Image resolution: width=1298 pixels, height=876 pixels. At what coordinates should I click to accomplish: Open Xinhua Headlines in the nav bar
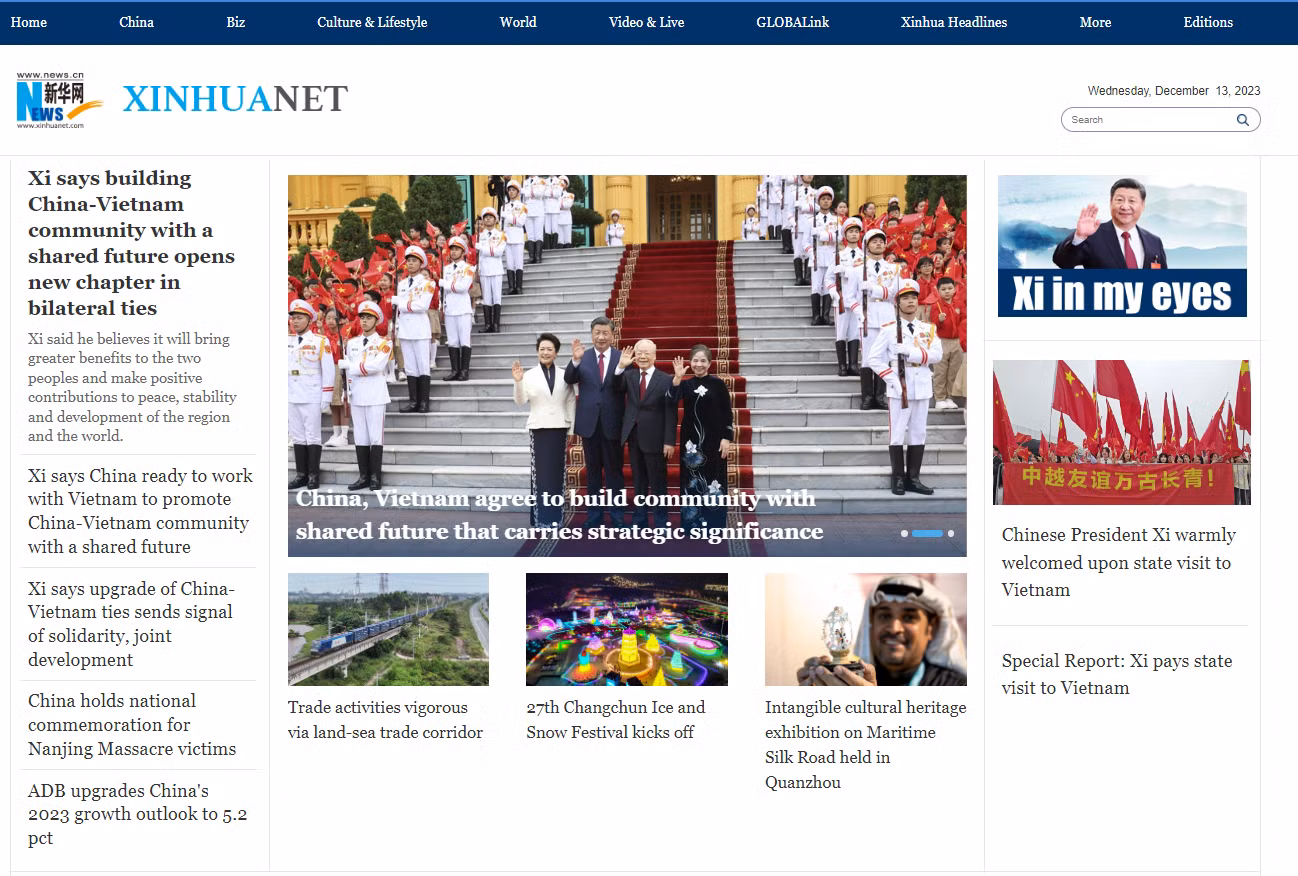pyautogui.click(x=954, y=22)
